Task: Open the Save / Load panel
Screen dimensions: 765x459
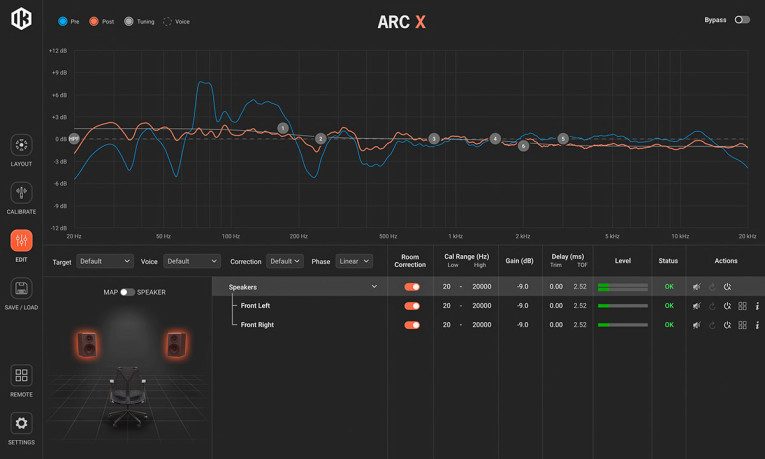Action: click(21, 292)
